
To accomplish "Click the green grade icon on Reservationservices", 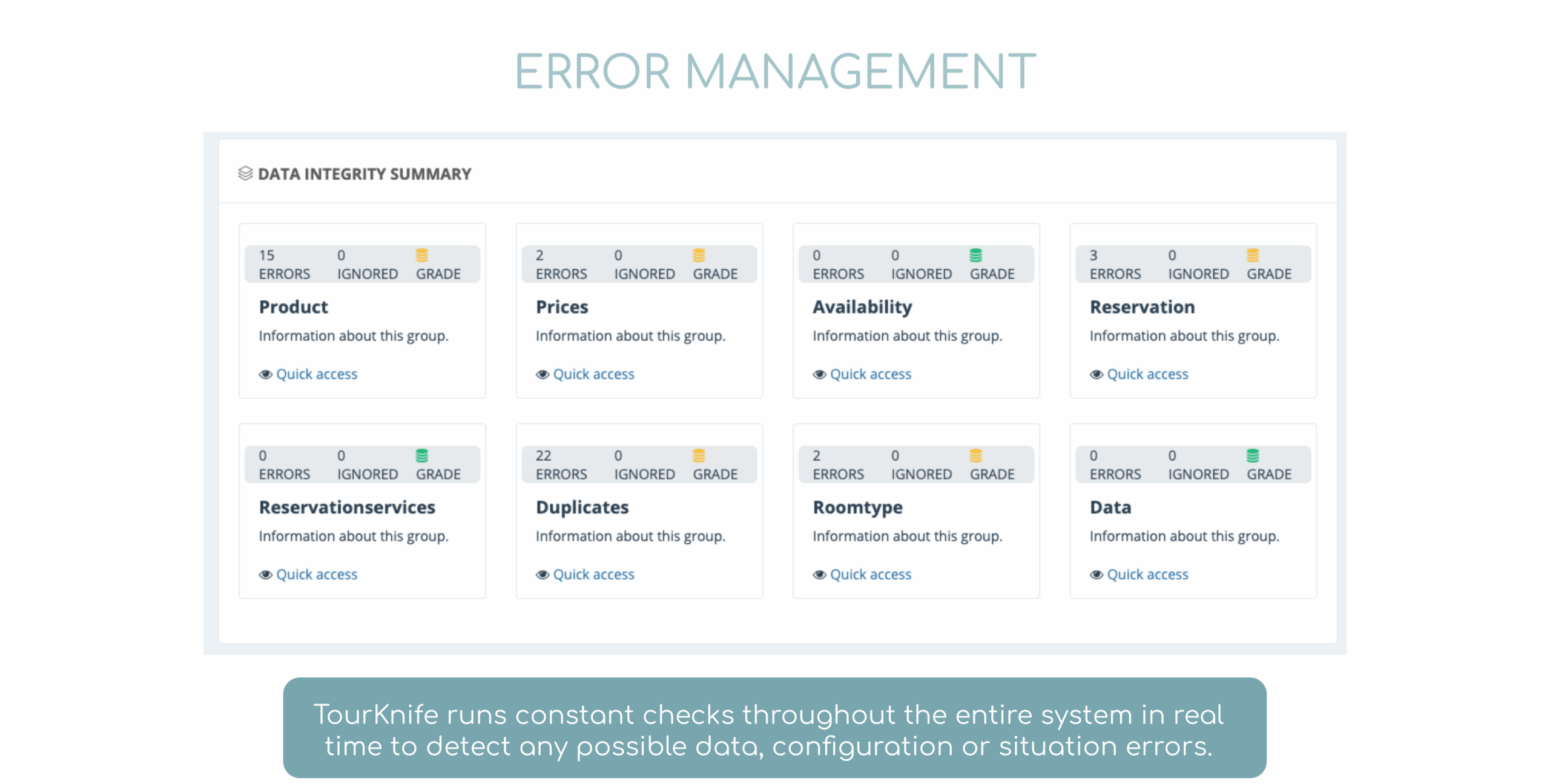I will (422, 455).
